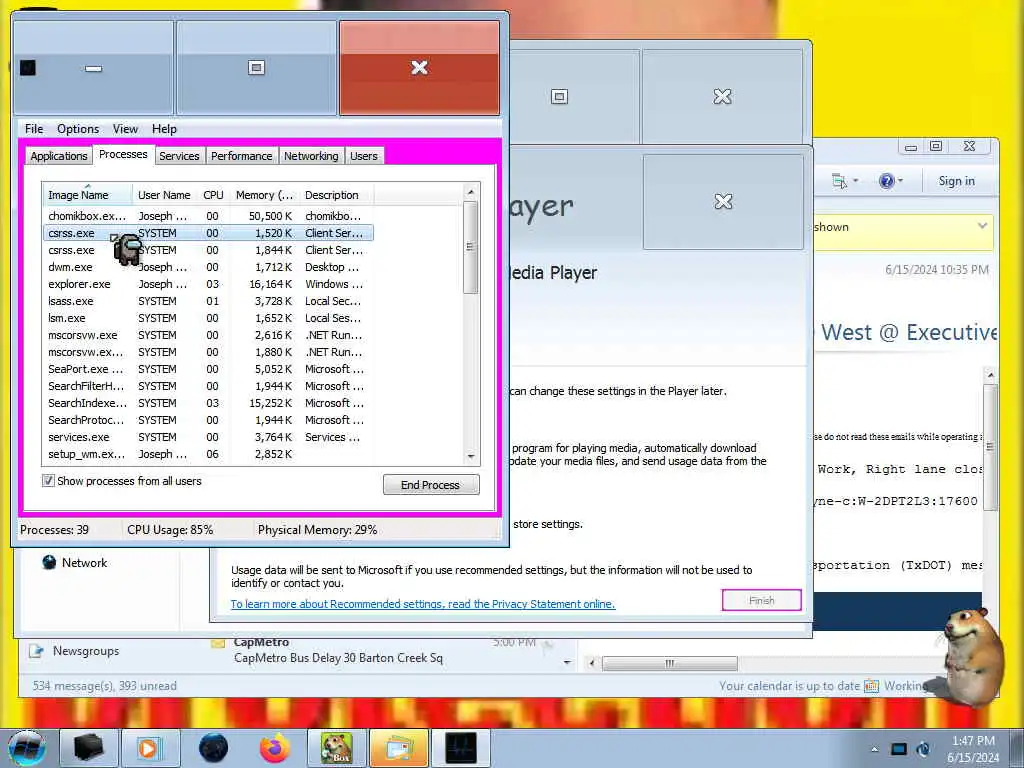The height and width of the screenshot is (768, 1024).
Task: Switch to Windows Live Mail taskbar icon
Action: pos(398,748)
